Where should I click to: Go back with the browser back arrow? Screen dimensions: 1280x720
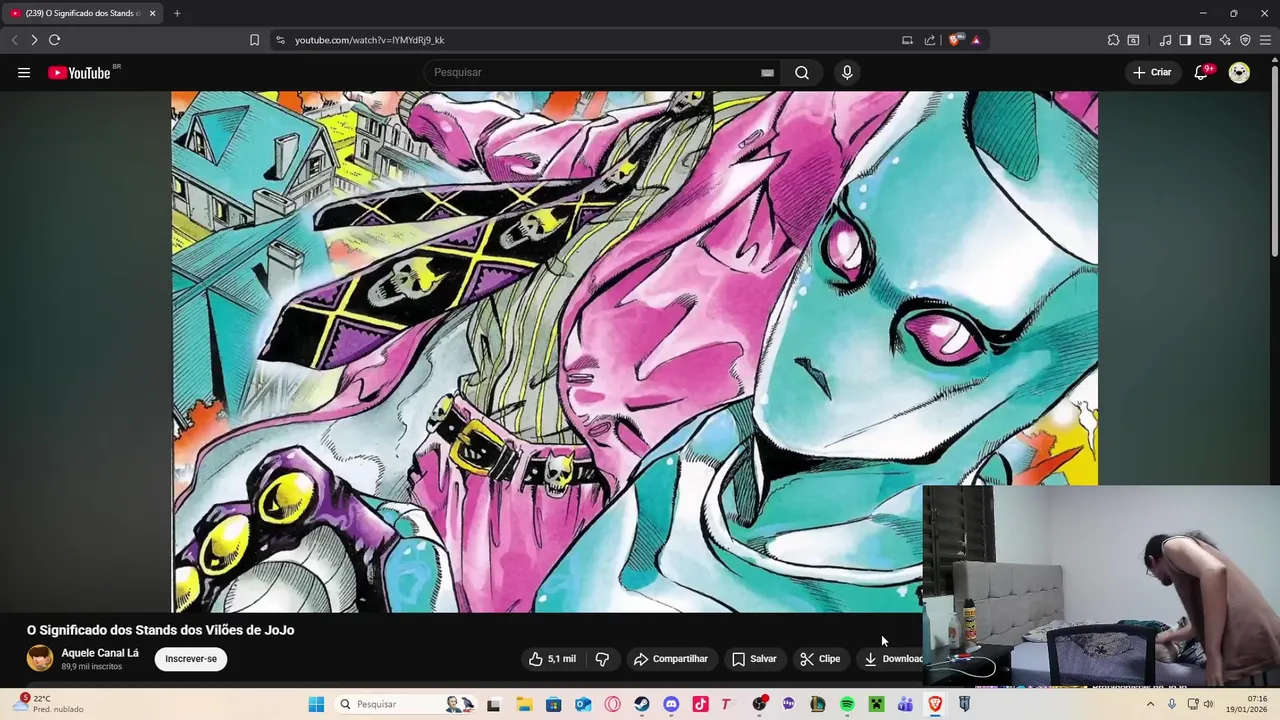click(14, 40)
